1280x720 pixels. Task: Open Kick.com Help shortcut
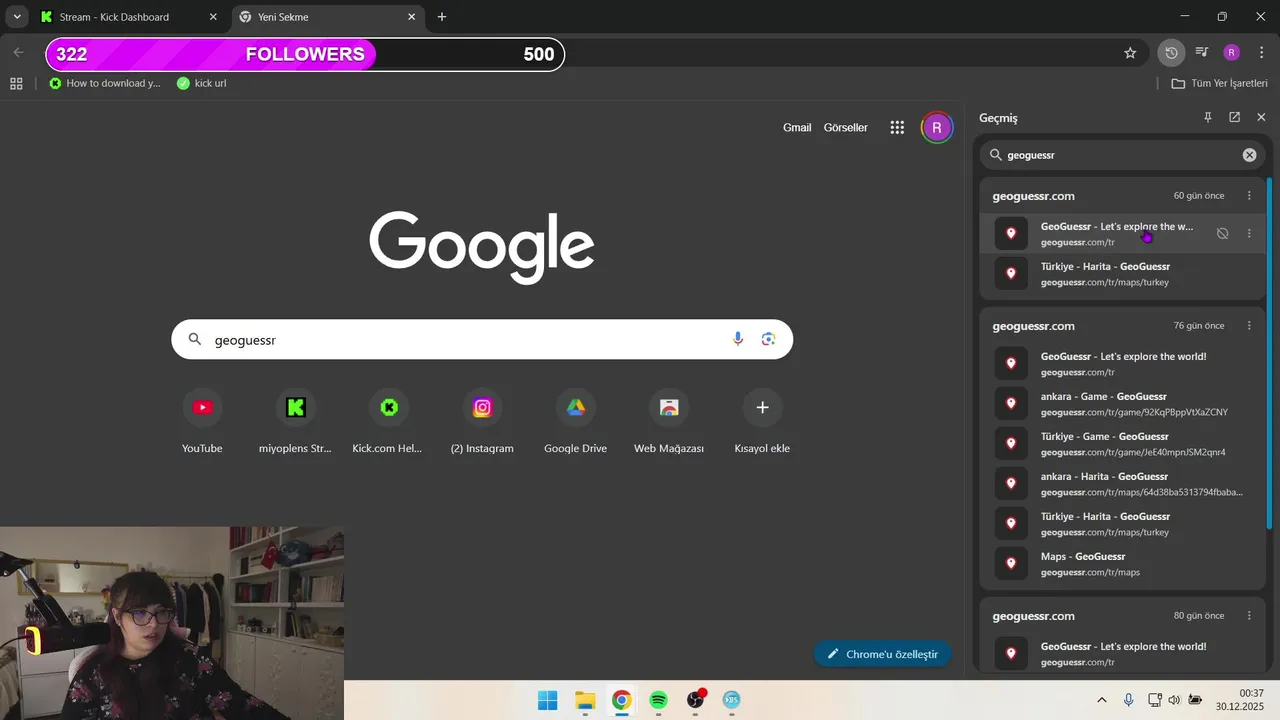[388, 420]
